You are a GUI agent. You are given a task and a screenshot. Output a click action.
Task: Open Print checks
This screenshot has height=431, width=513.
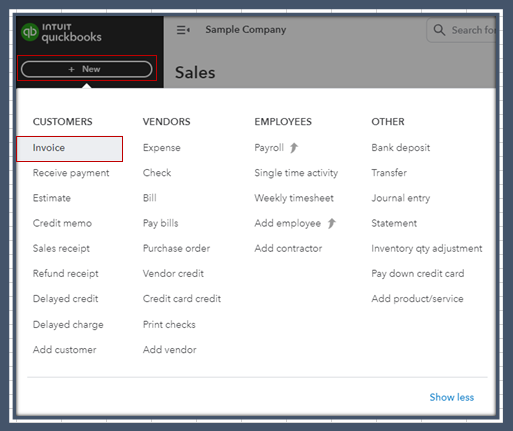(x=169, y=325)
